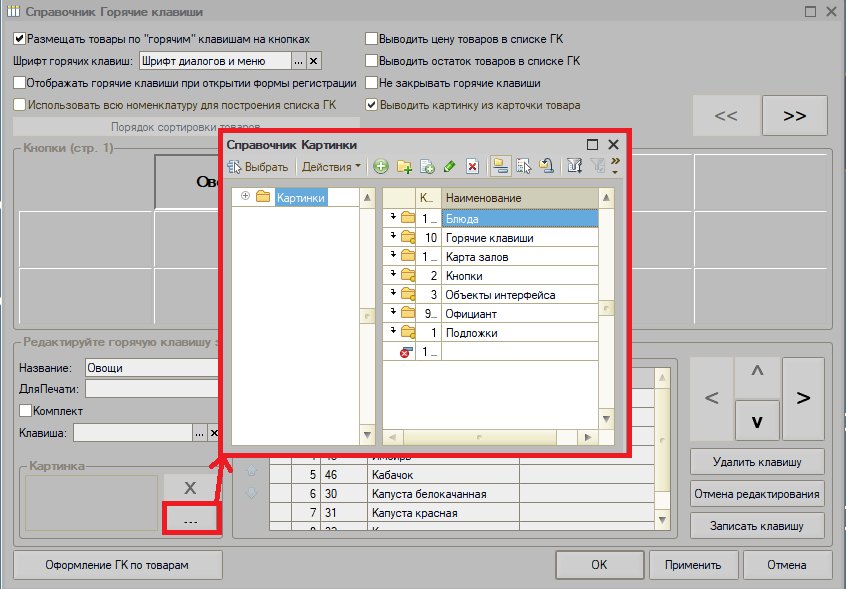846x589 pixels.
Task: Open font chooser for 'Шрифт диалогов и меню'
Action: pyautogui.click(x=298, y=61)
